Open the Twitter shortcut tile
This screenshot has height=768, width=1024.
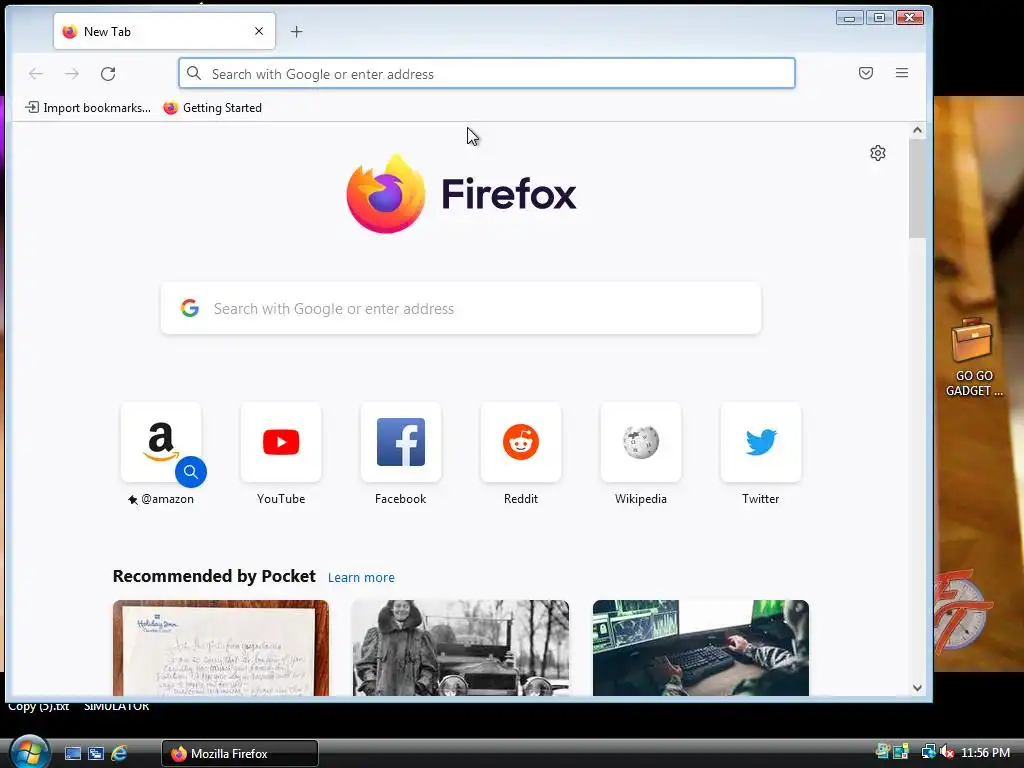point(761,442)
